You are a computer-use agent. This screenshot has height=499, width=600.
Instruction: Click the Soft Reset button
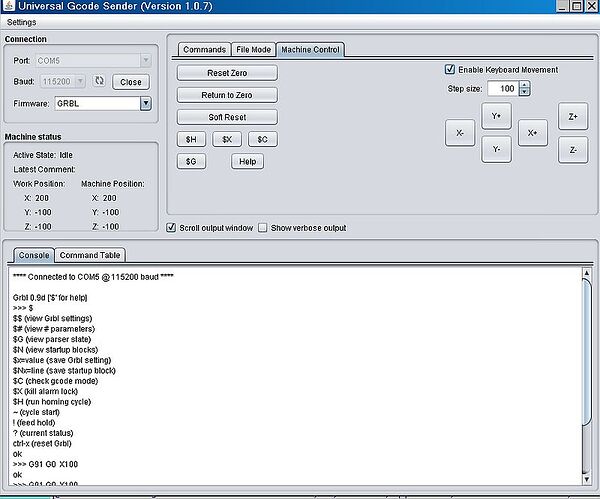point(227,117)
